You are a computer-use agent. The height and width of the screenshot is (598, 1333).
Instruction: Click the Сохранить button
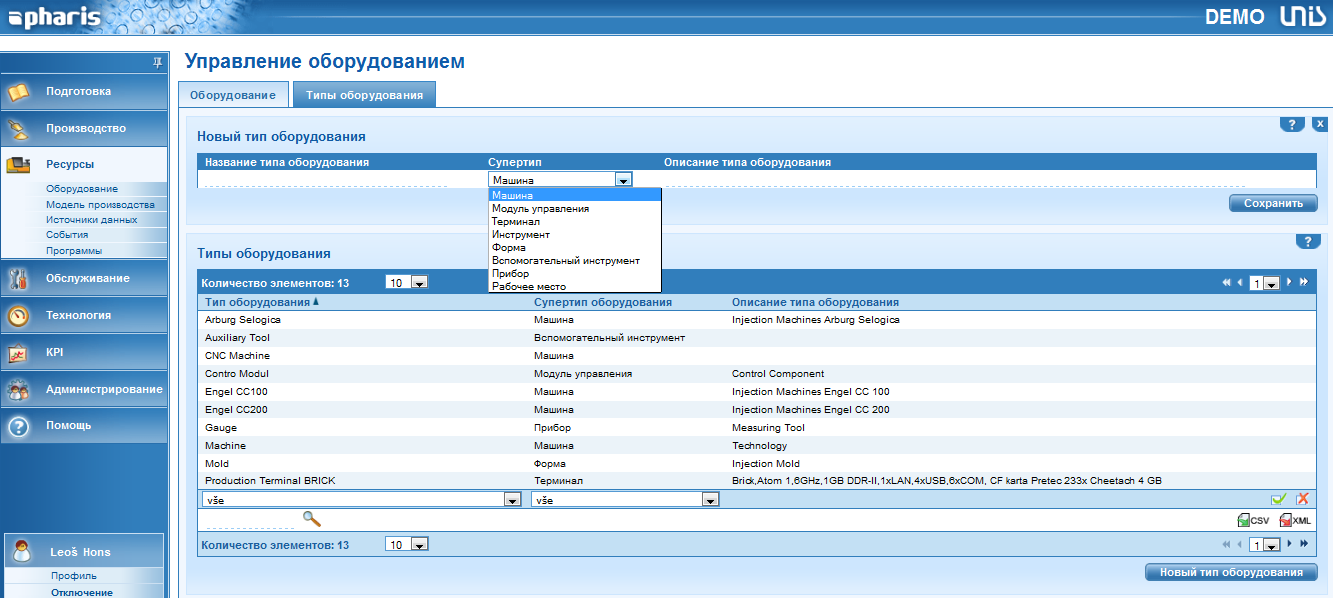click(x=1273, y=203)
